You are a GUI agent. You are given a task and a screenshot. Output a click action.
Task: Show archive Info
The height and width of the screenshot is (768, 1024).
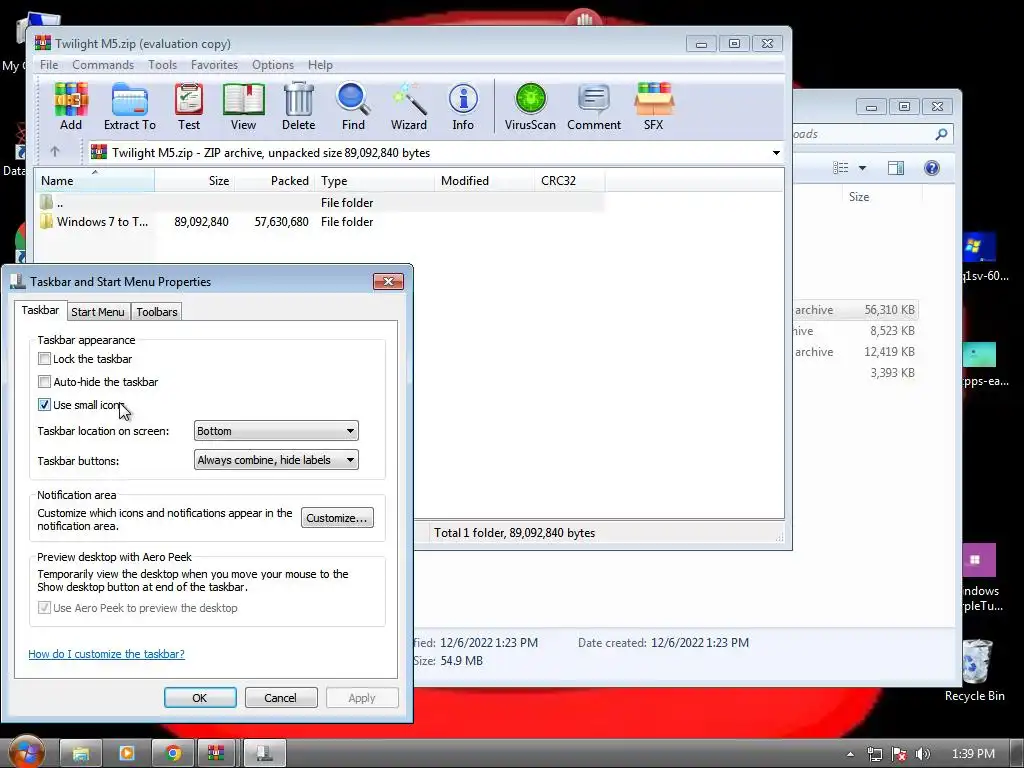click(x=463, y=106)
